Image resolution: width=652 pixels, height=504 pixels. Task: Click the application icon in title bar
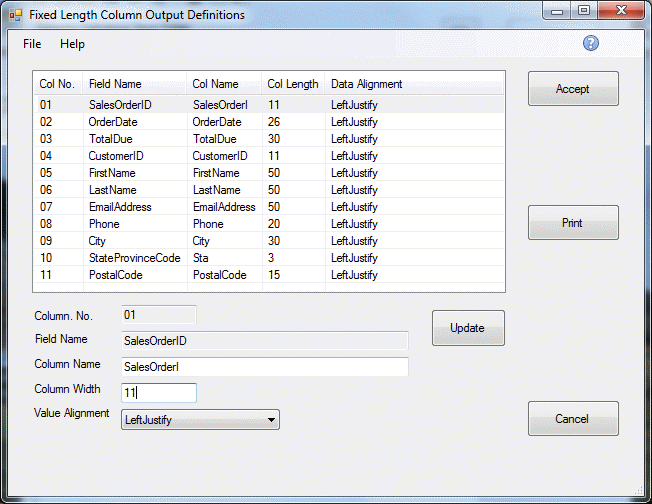coord(15,15)
